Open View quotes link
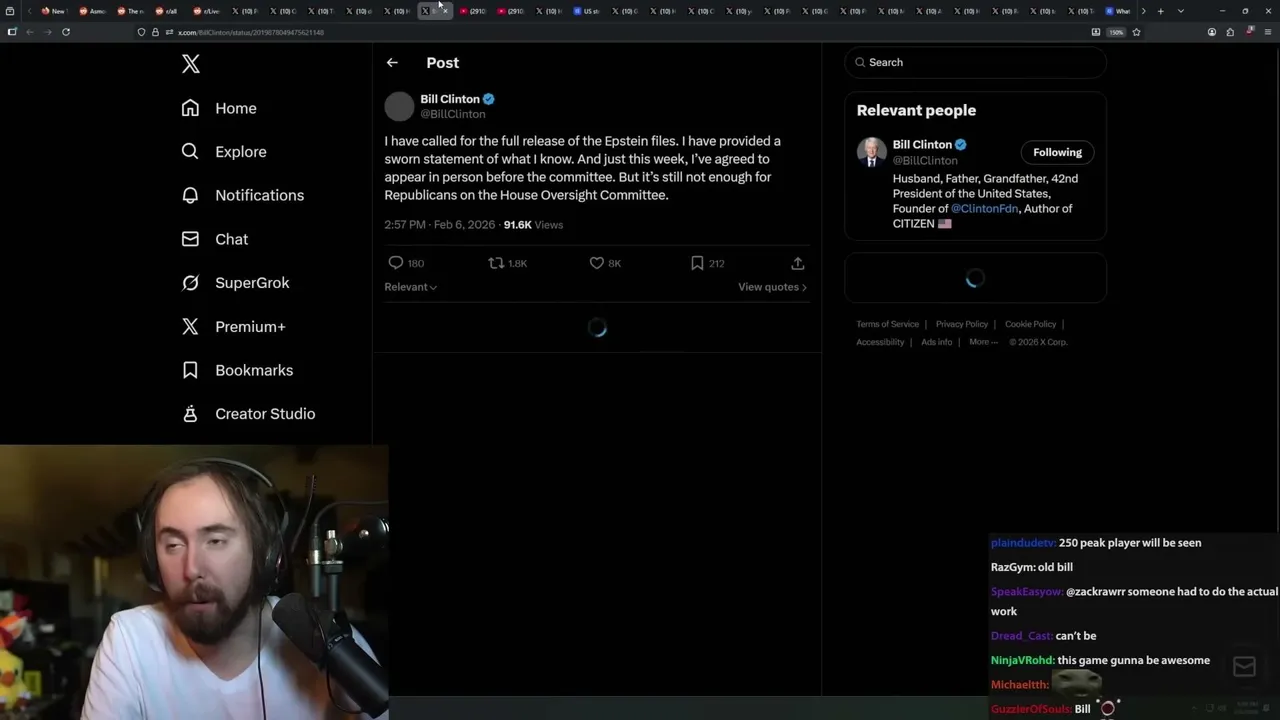The height and width of the screenshot is (720, 1280). click(x=772, y=287)
